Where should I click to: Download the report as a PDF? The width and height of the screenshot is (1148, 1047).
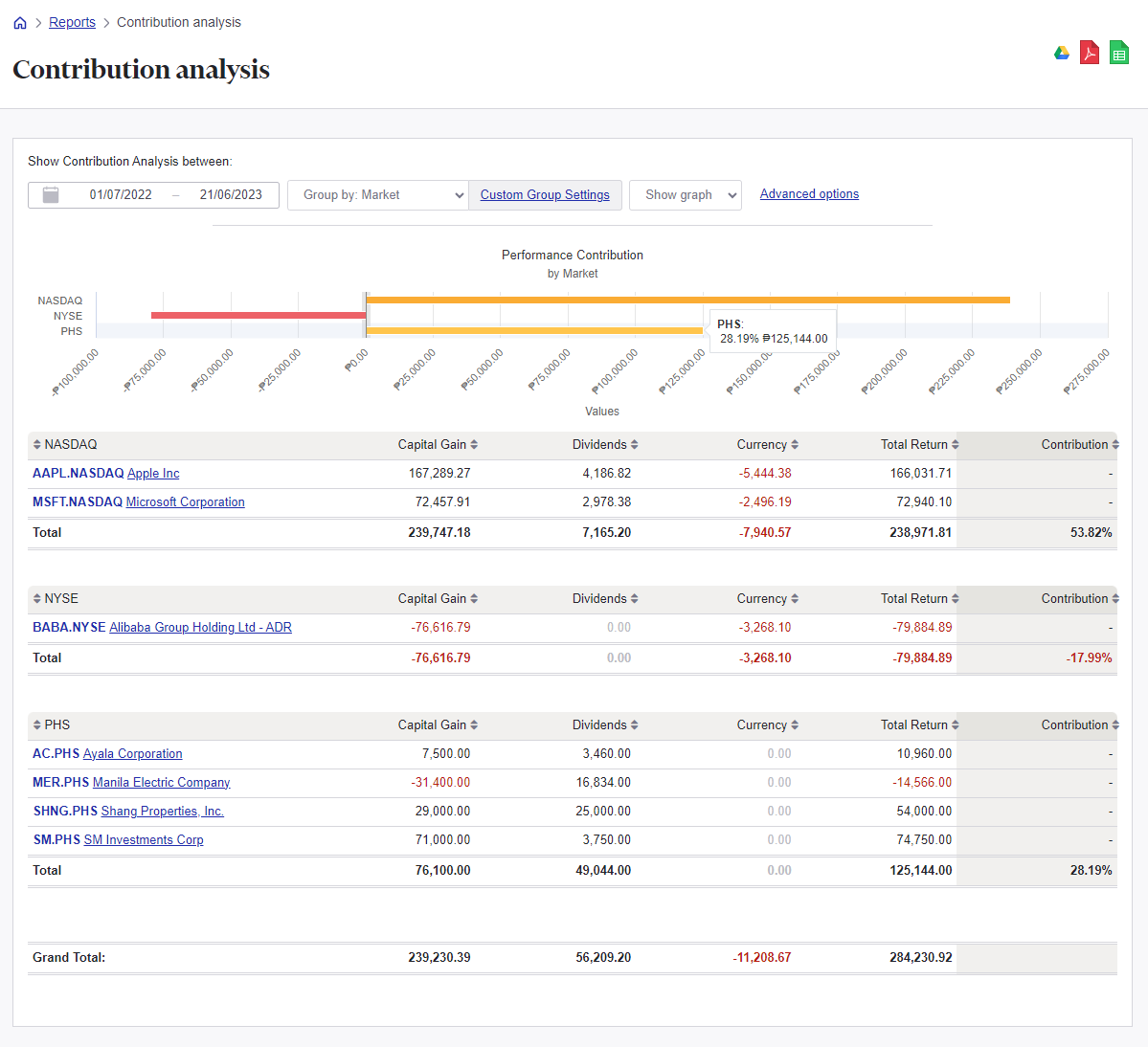tap(1090, 53)
